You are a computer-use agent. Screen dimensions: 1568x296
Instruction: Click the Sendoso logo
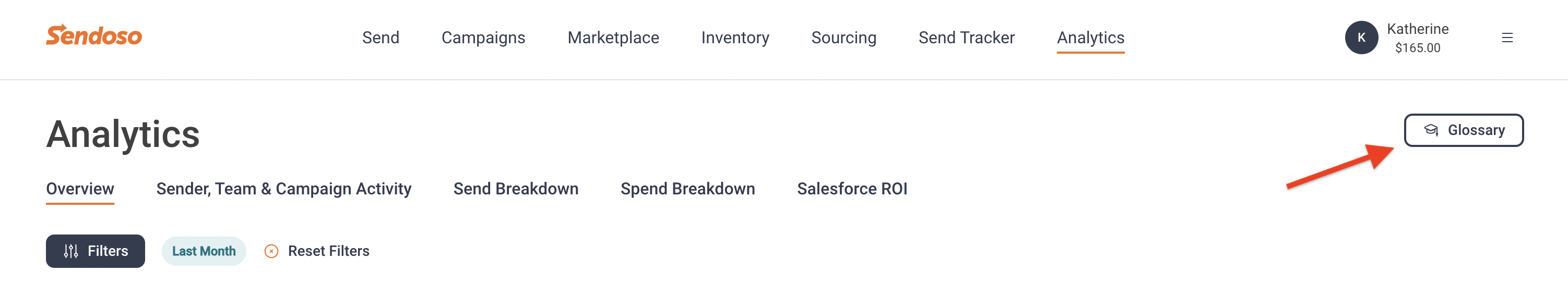(94, 35)
